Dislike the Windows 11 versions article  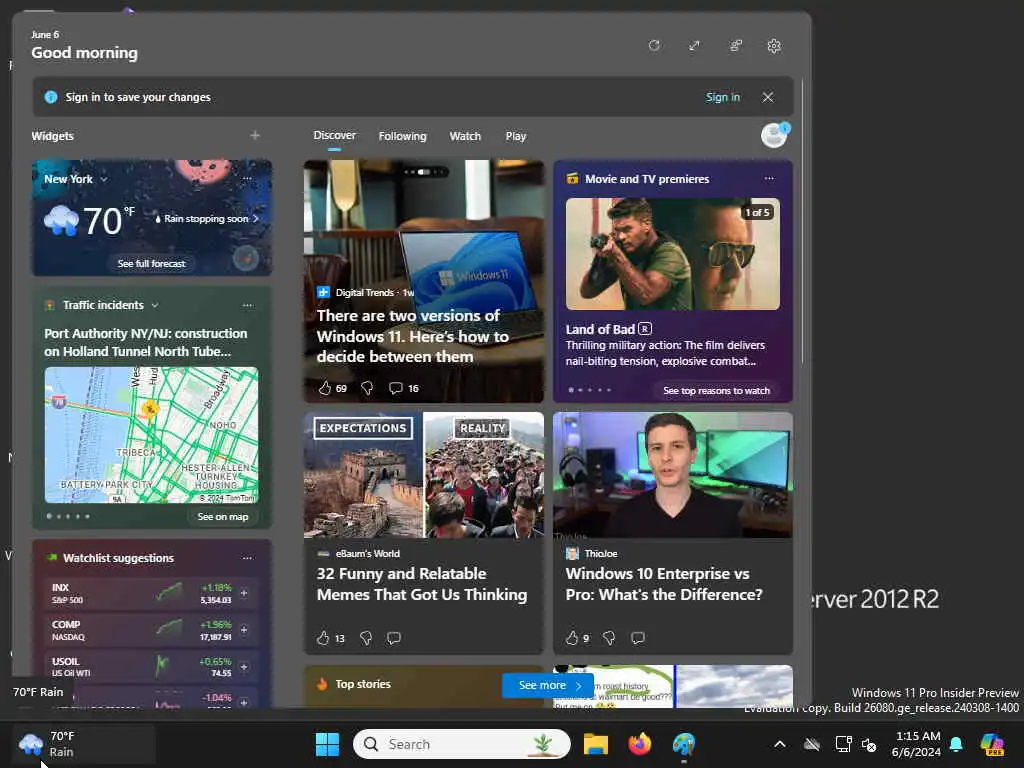367,388
